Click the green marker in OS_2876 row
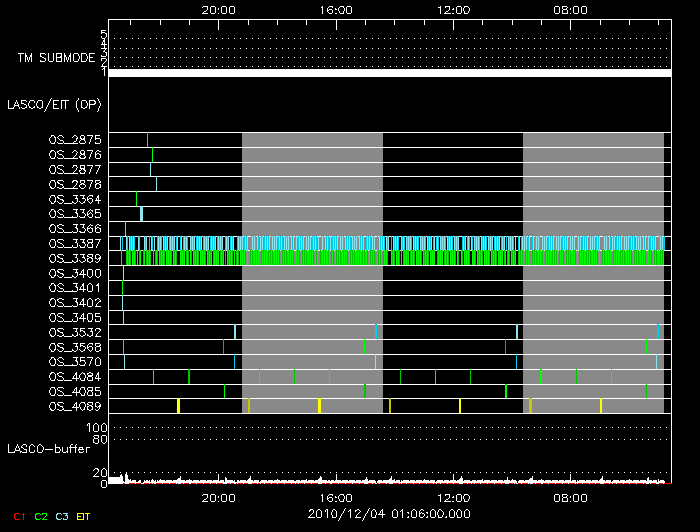Viewport: 700px width, 532px height. pos(152,155)
